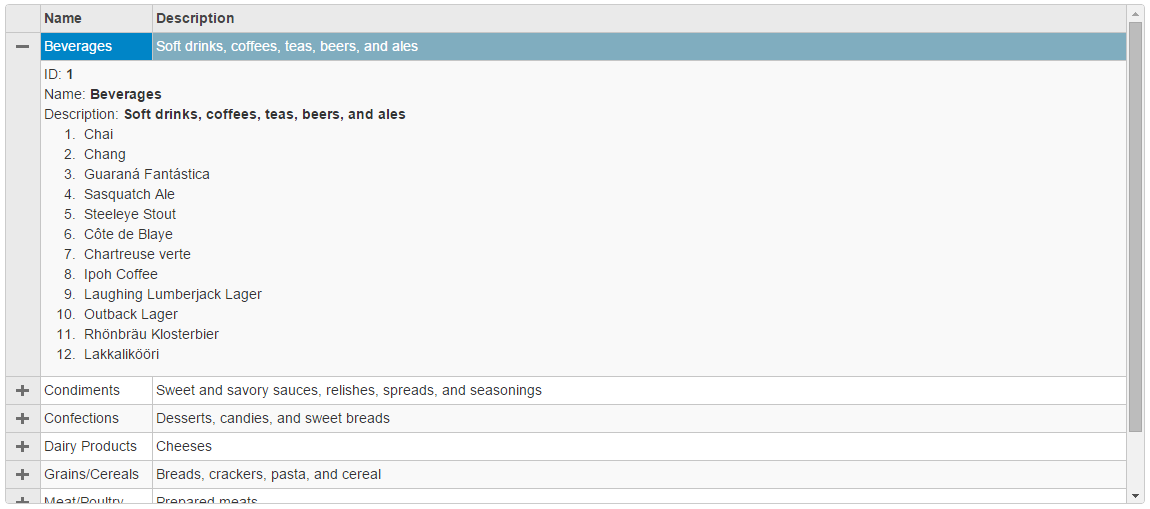Image resolution: width=1150 pixels, height=509 pixels.
Task: Click the scrollbar down arrow
Action: tap(1135, 496)
